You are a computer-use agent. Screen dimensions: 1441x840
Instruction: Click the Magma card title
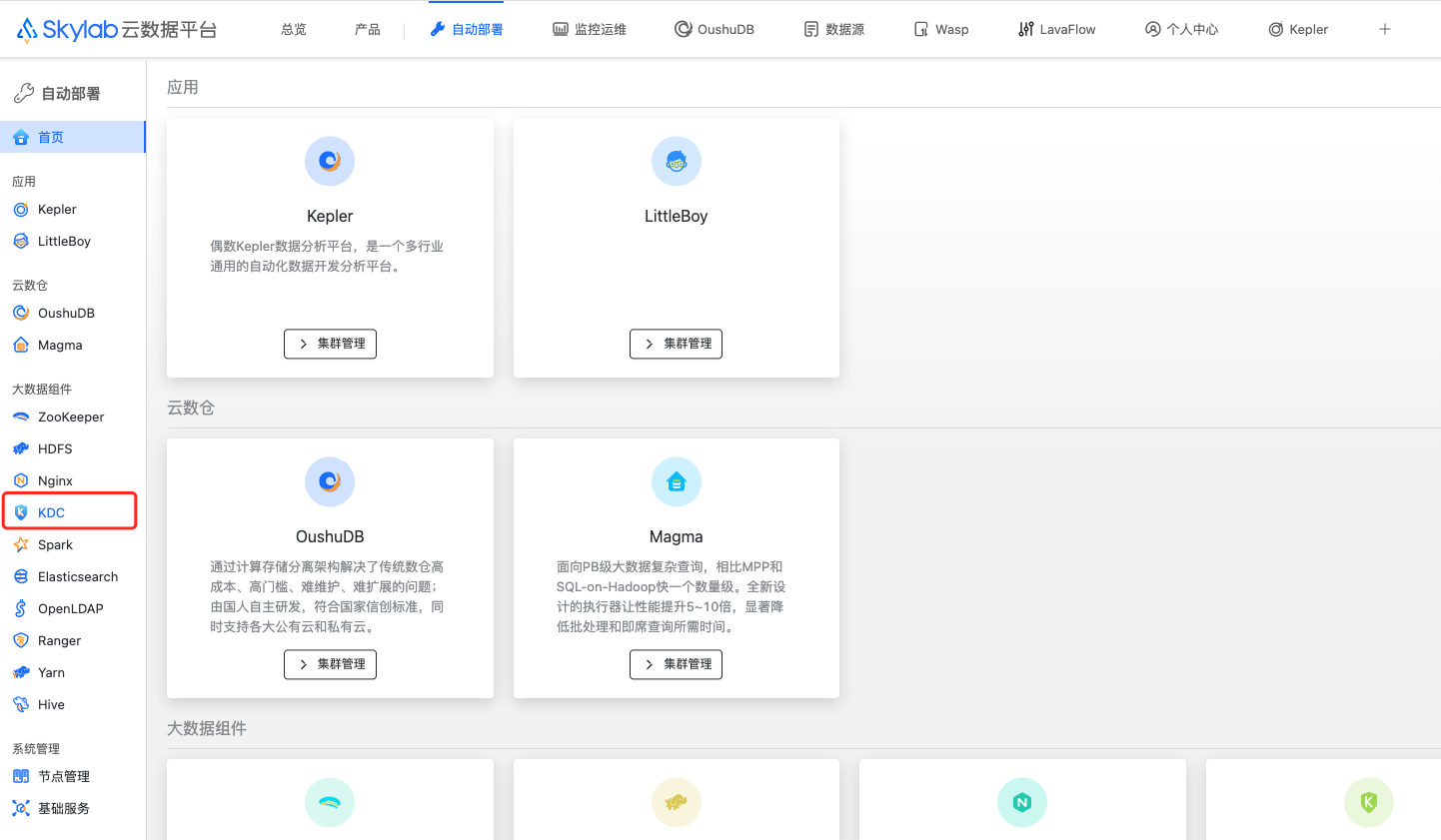click(x=677, y=536)
